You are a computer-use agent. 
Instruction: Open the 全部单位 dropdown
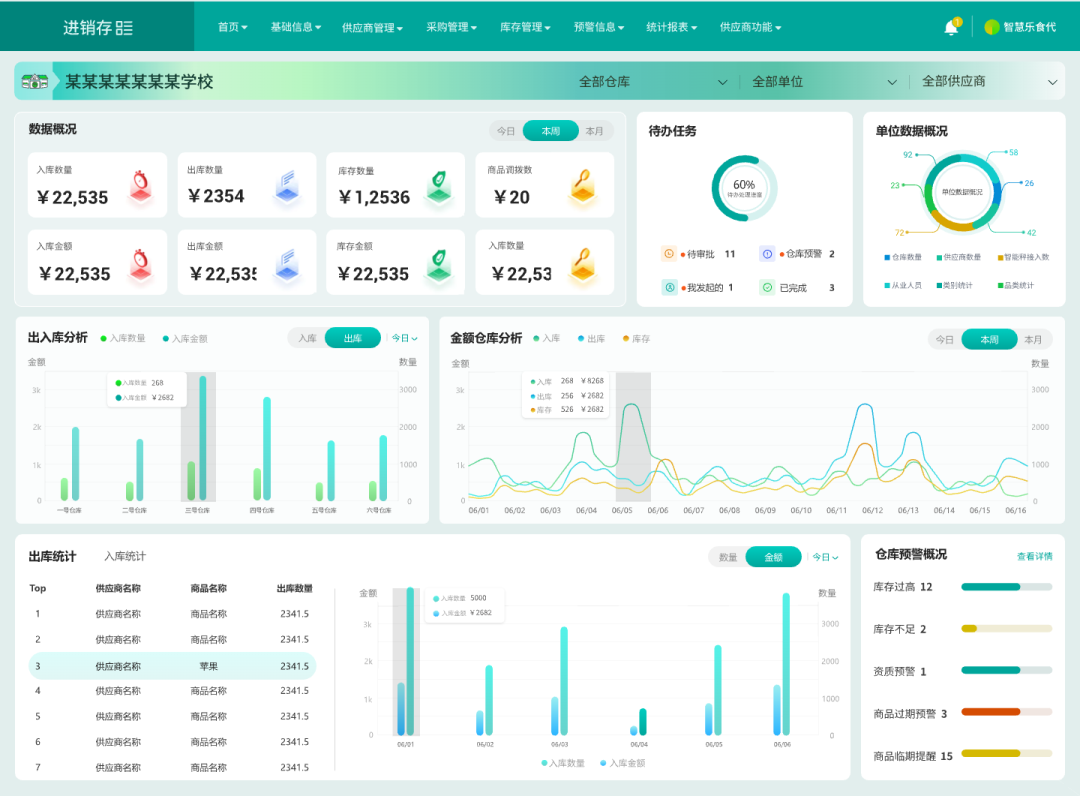click(x=824, y=81)
